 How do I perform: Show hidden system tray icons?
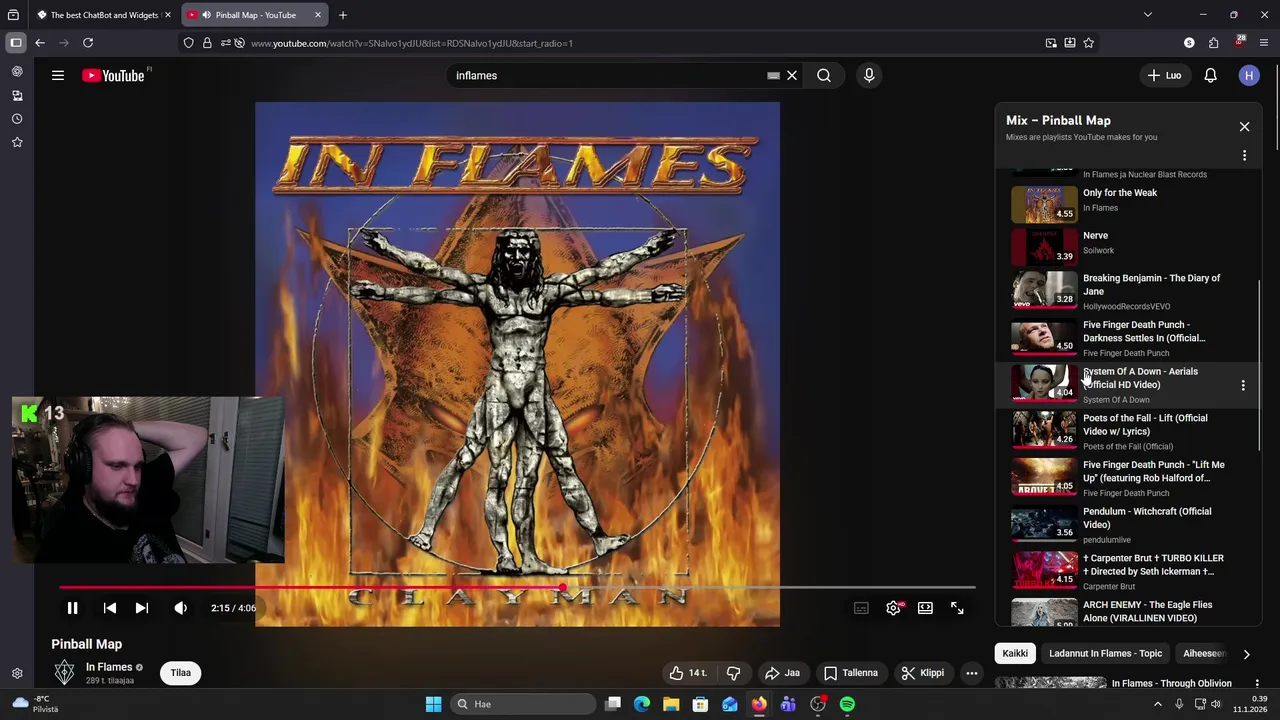pos(1158,704)
